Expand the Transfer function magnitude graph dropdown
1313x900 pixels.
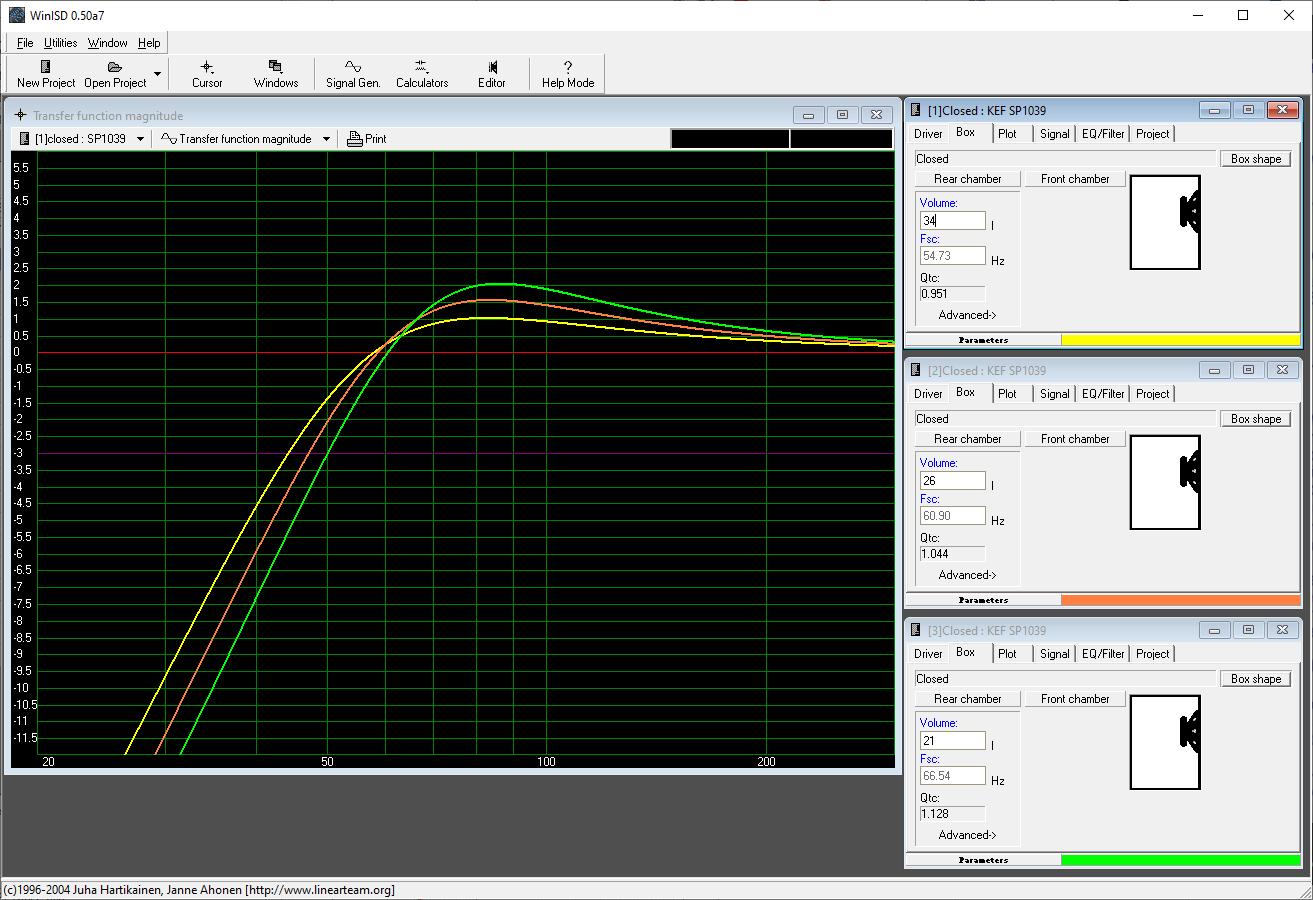327,139
